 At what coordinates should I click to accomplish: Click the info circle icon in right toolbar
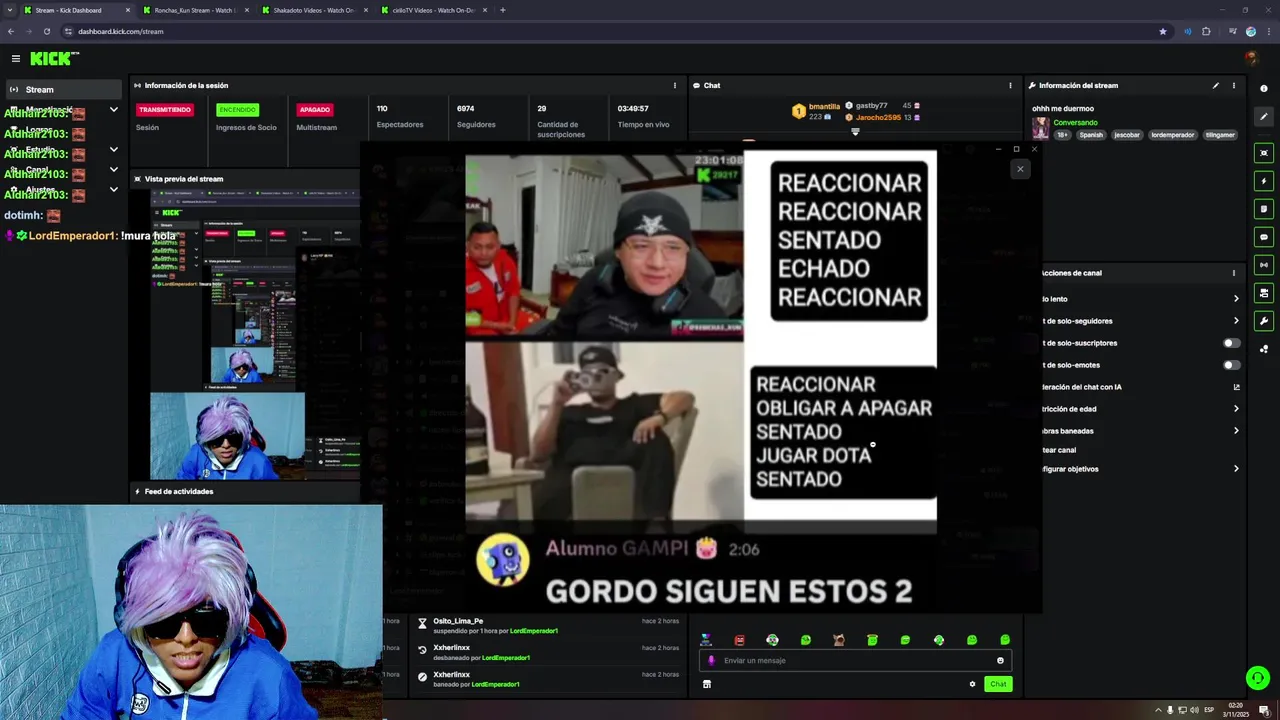pyautogui.click(x=1264, y=89)
